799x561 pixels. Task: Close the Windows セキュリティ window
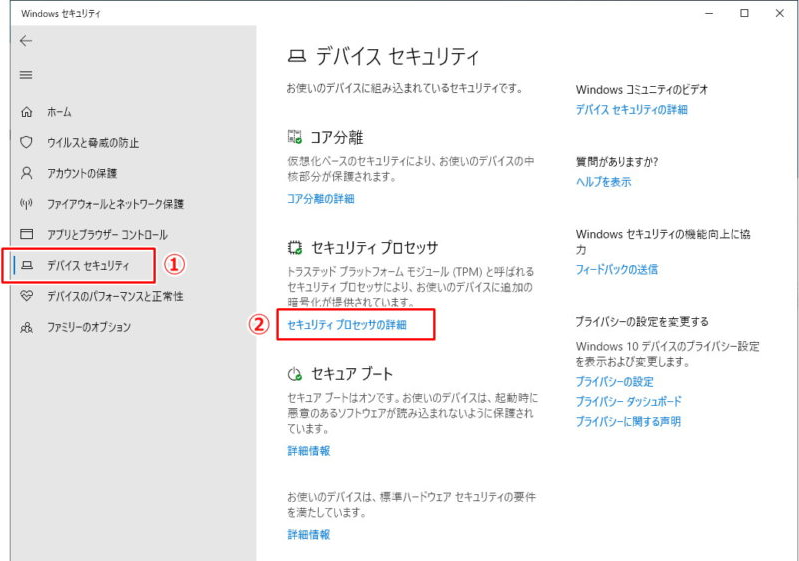(x=780, y=13)
